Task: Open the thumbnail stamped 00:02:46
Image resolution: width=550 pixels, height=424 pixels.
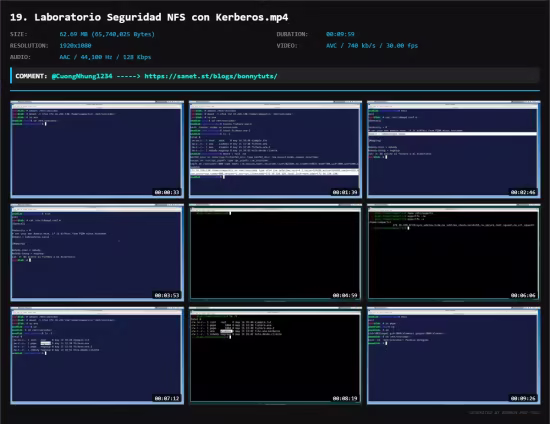Action: point(454,149)
